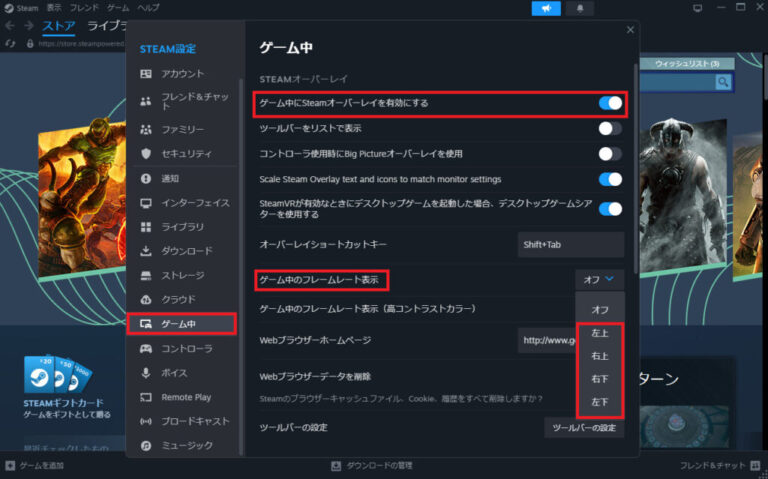This screenshot has height=479, width=768.
Task: Click the blue announcements megaphone icon
Action: tap(546, 8)
